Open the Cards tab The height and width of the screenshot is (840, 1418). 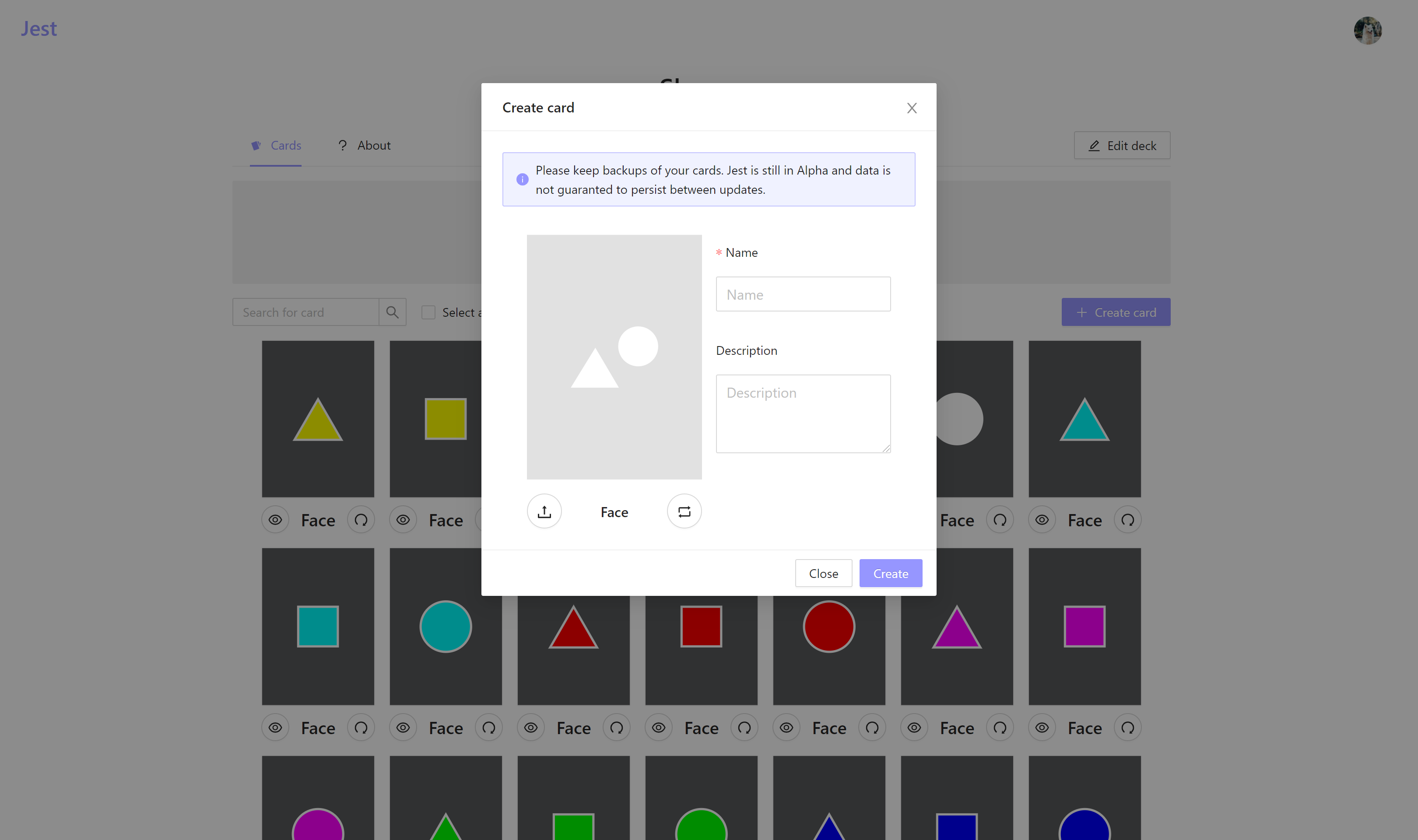(x=276, y=146)
